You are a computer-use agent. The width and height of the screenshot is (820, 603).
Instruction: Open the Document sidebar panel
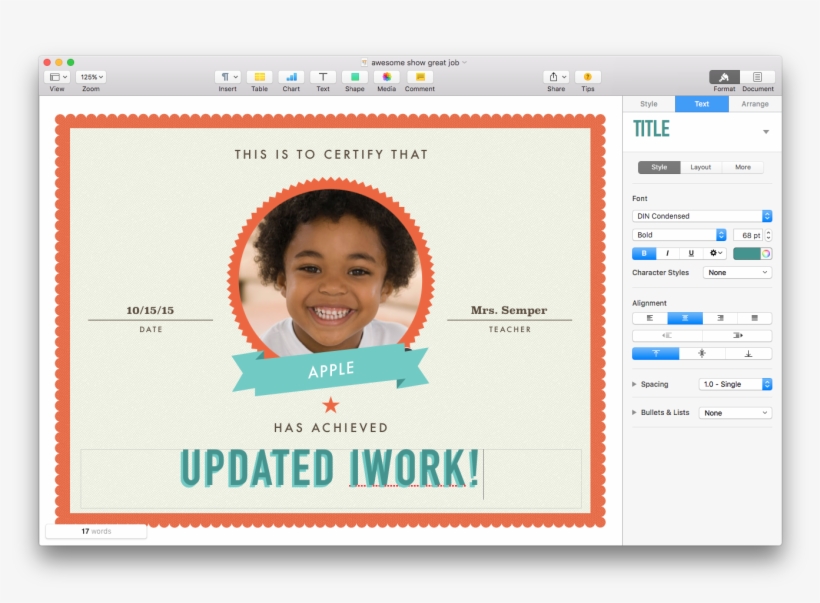pyautogui.click(x=757, y=78)
